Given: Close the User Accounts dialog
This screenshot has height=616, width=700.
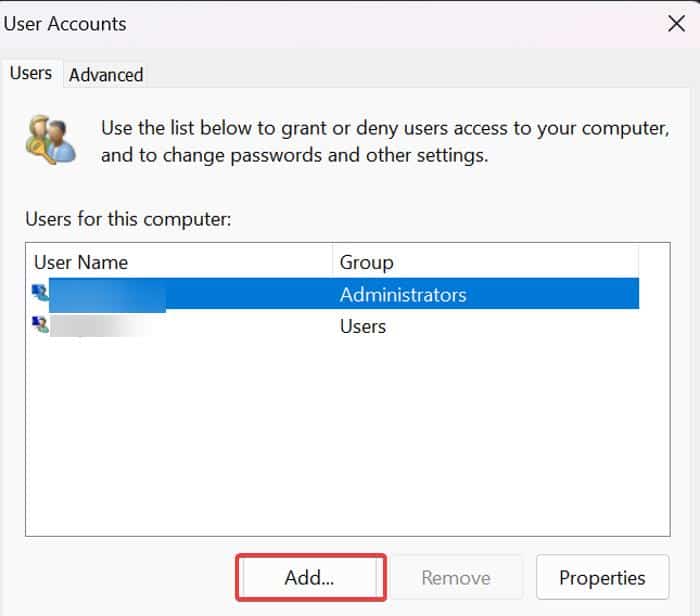Looking at the screenshot, I should pyautogui.click(x=676, y=23).
